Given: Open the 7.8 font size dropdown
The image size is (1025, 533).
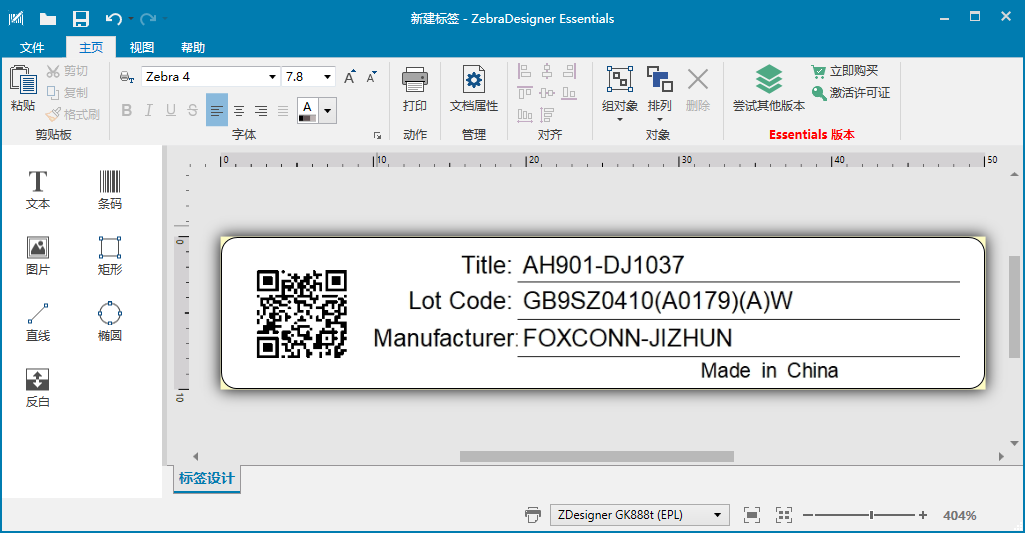Looking at the screenshot, I should point(328,77).
